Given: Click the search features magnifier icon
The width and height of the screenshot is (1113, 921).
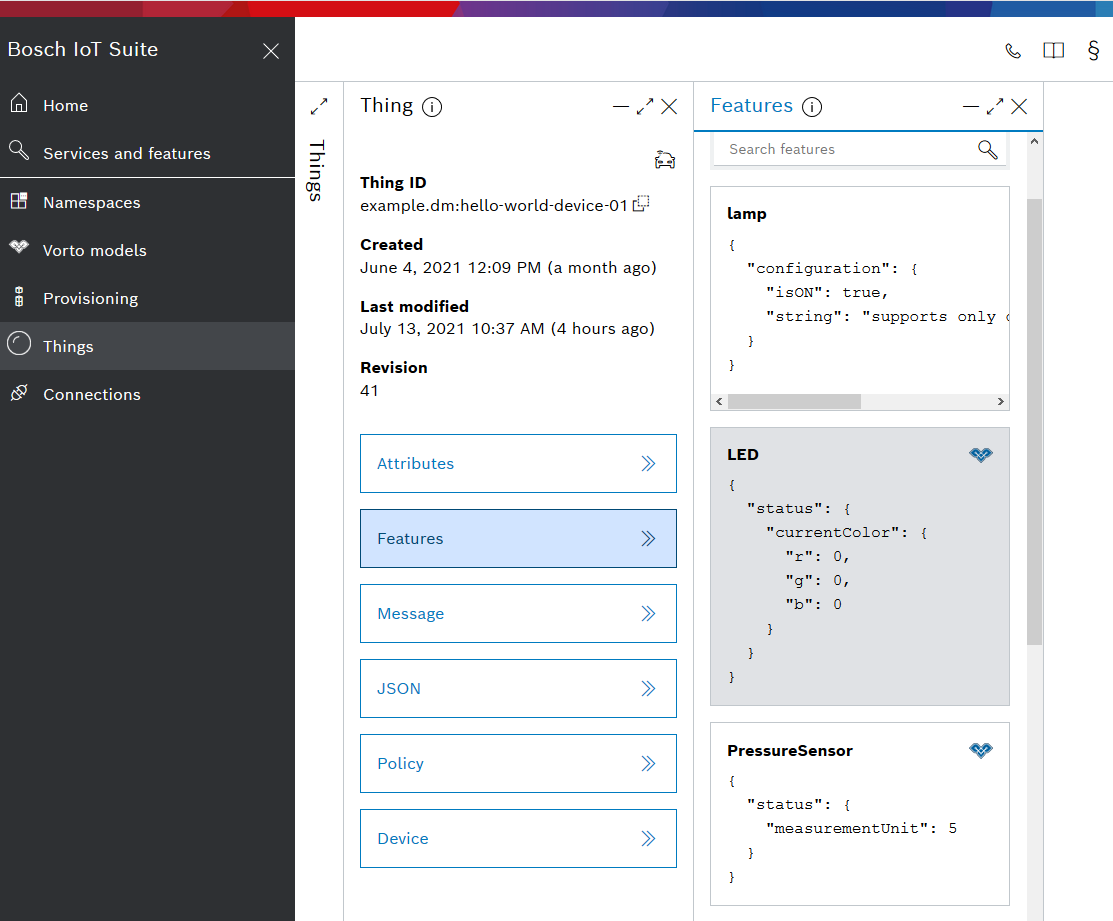Looking at the screenshot, I should point(987,150).
